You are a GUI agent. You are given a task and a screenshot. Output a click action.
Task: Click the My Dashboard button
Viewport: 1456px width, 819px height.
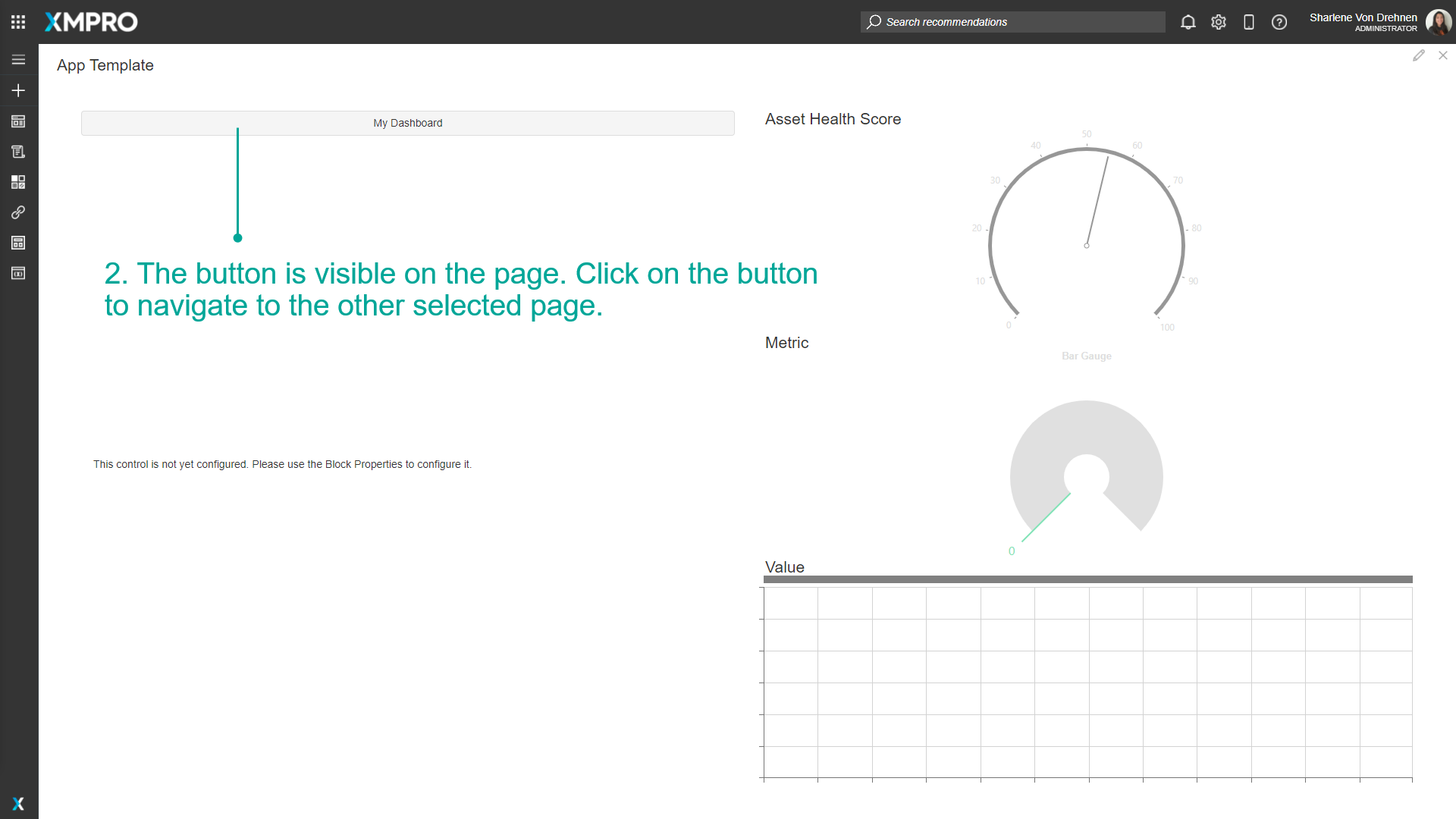407,123
